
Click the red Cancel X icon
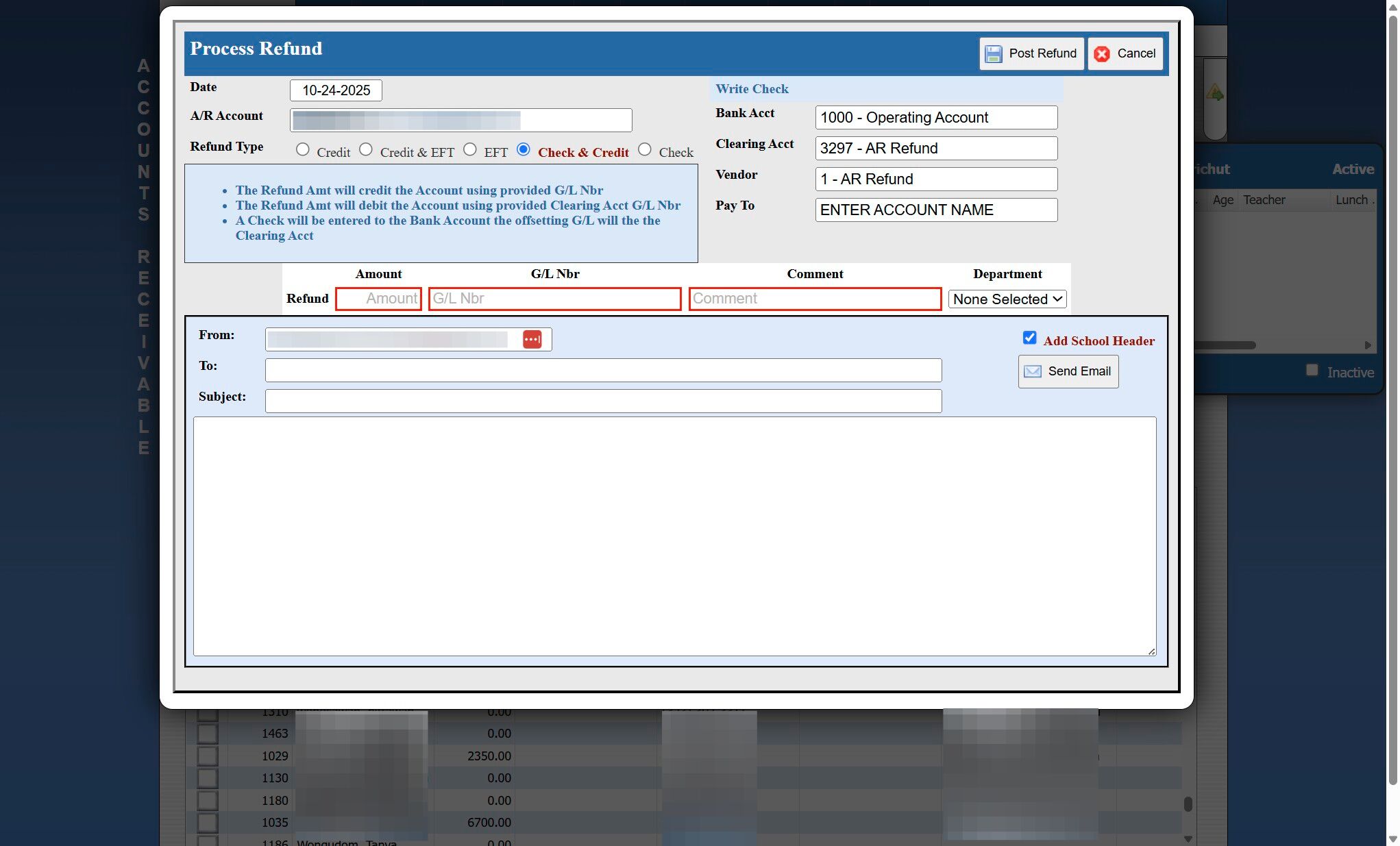pos(1102,54)
